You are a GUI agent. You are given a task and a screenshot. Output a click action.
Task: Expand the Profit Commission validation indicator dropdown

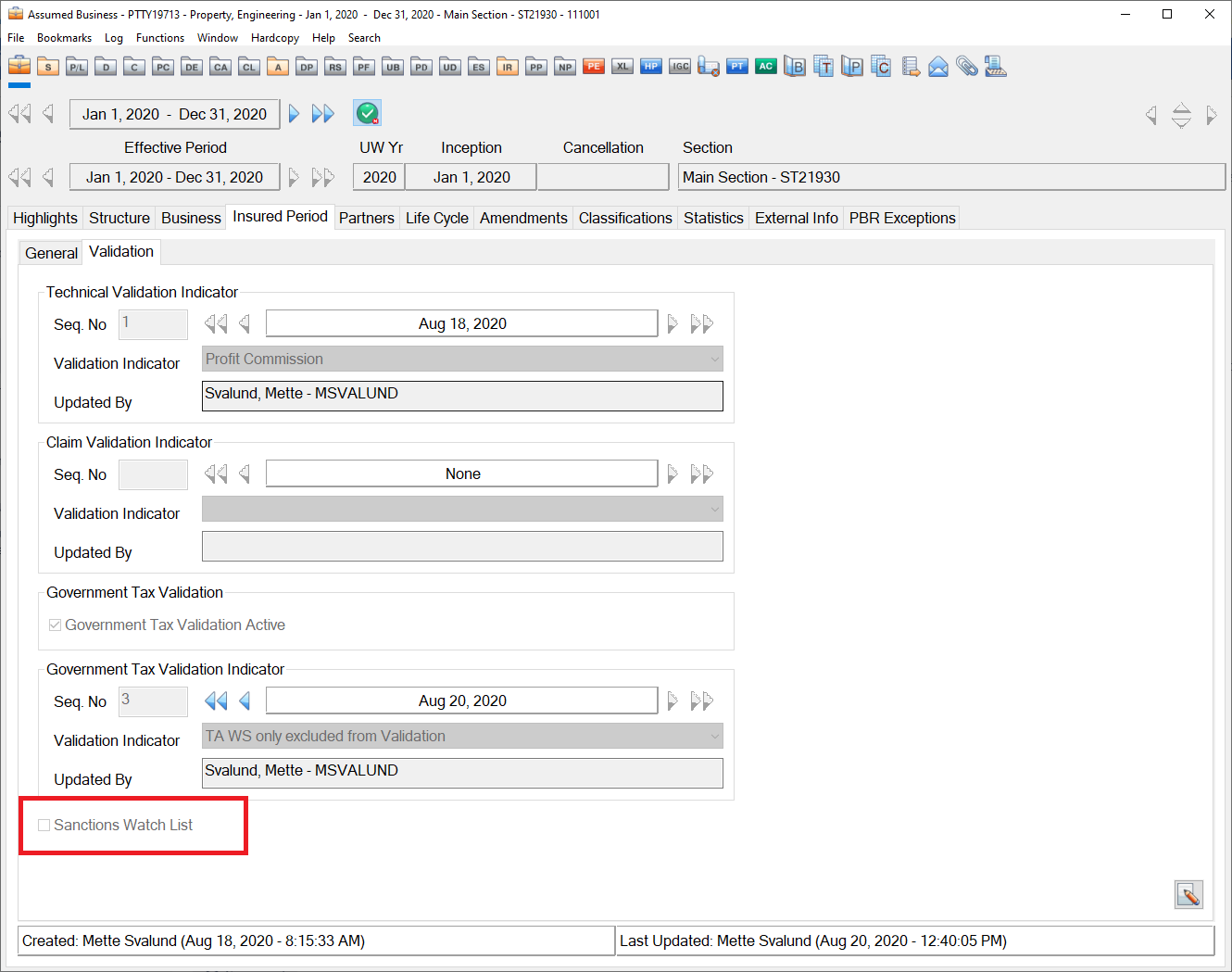click(x=714, y=360)
